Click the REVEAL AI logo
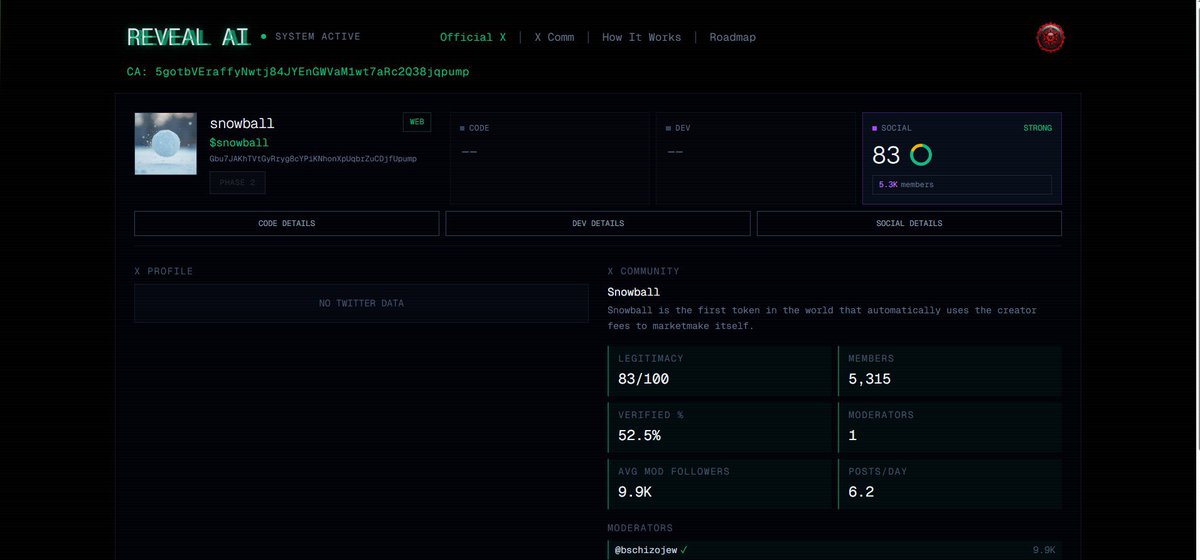This screenshot has width=1200, height=560. coord(188,37)
